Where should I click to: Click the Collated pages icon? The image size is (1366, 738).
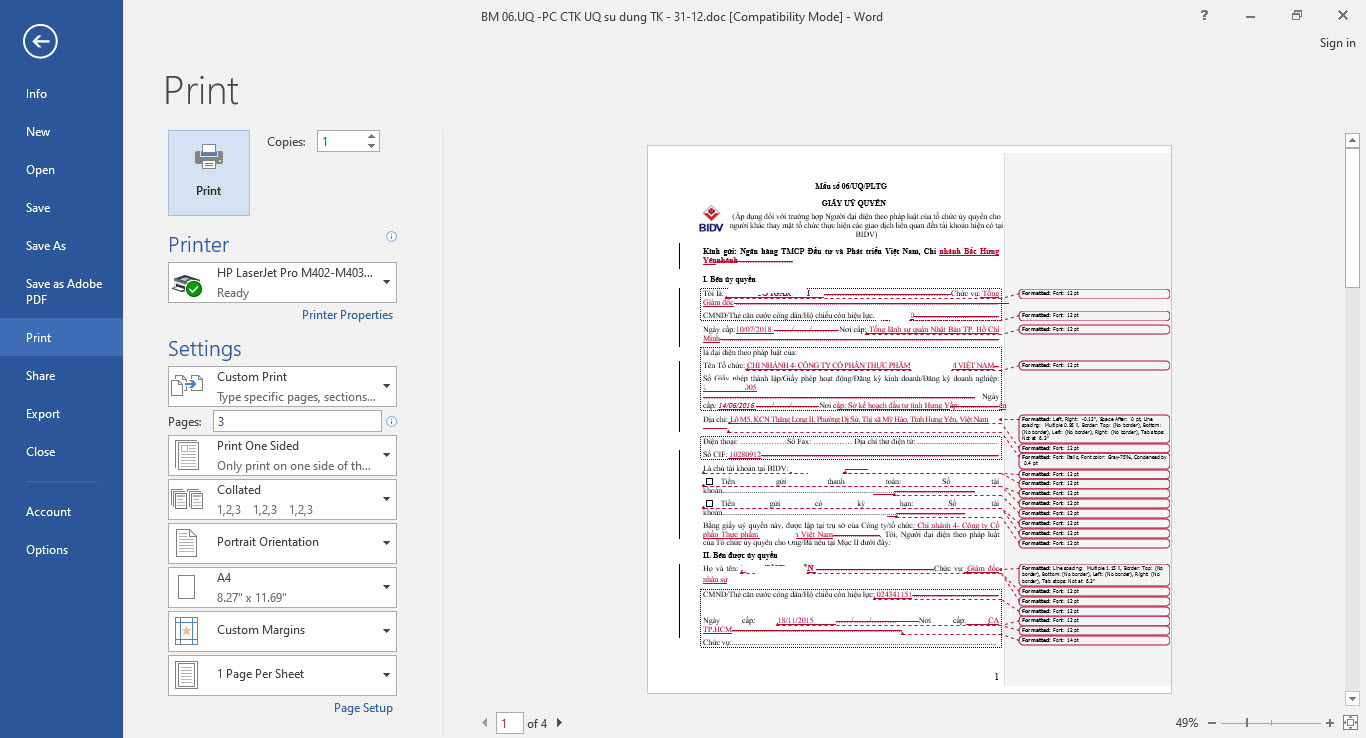(187, 499)
